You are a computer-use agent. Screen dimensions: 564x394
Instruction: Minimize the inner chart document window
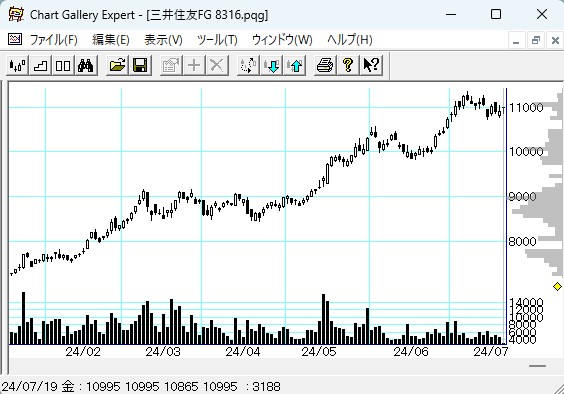pos(516,40)
